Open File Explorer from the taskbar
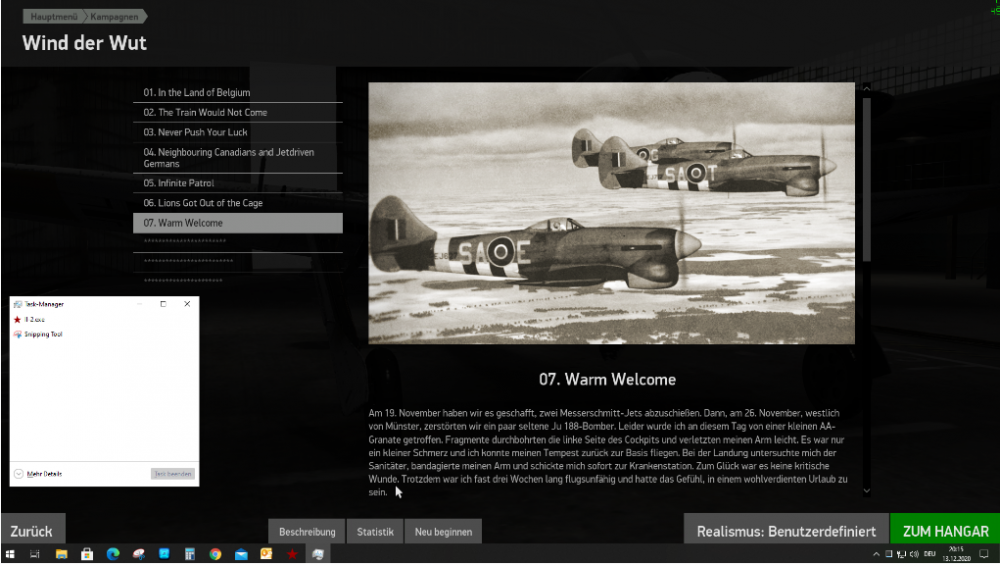Screen dimensions: 1000x566 [61, 554]
